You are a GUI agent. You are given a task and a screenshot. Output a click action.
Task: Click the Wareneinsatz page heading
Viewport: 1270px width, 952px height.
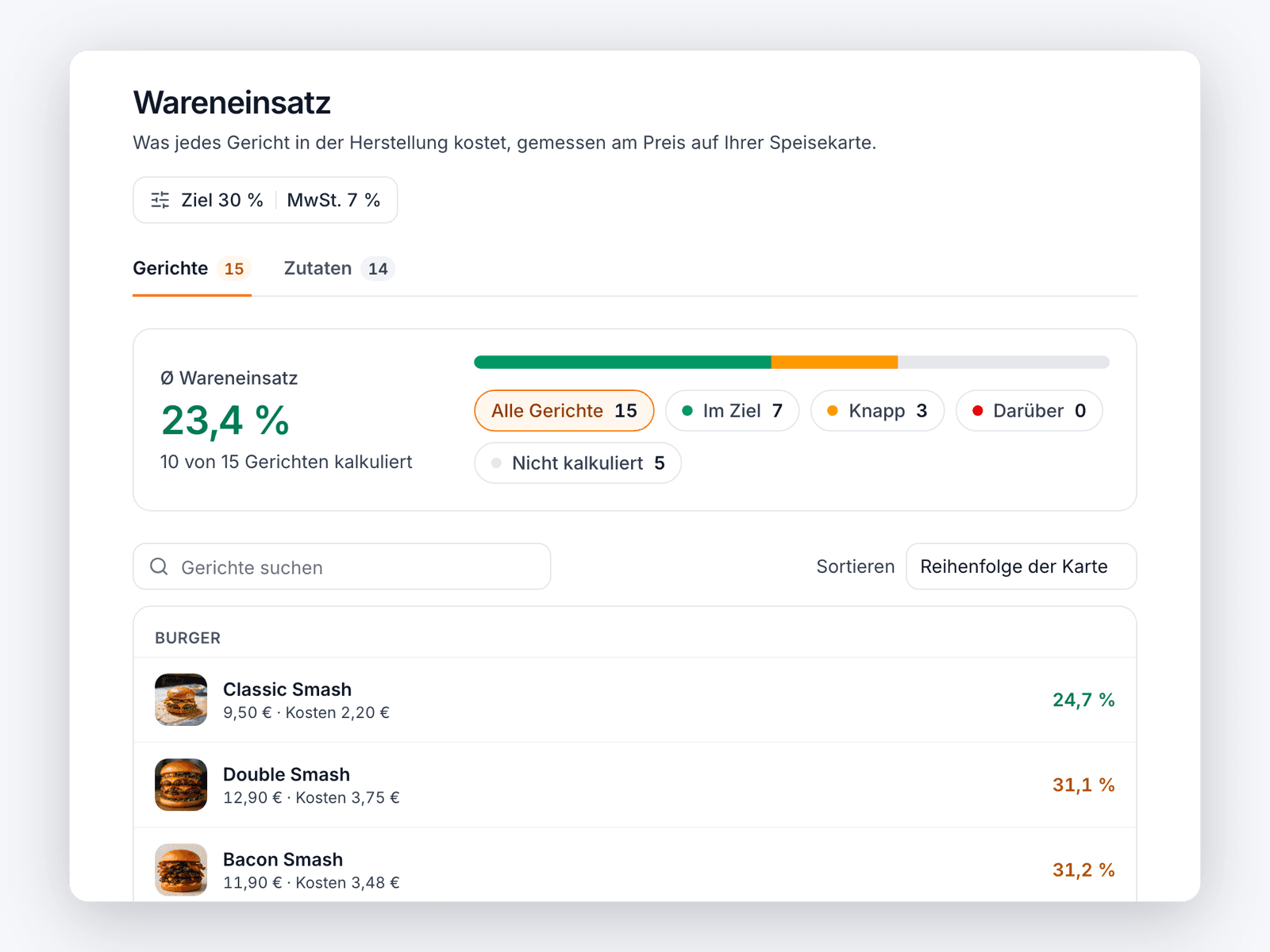pyautogui.click(x=232, y=103)
